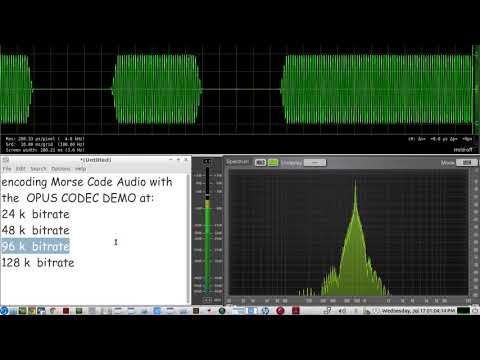Viewport: 480px width, 360px height.
Task: Click the '128 k bitrate' line
Action: pyautogui.click(x=38, y=263)
